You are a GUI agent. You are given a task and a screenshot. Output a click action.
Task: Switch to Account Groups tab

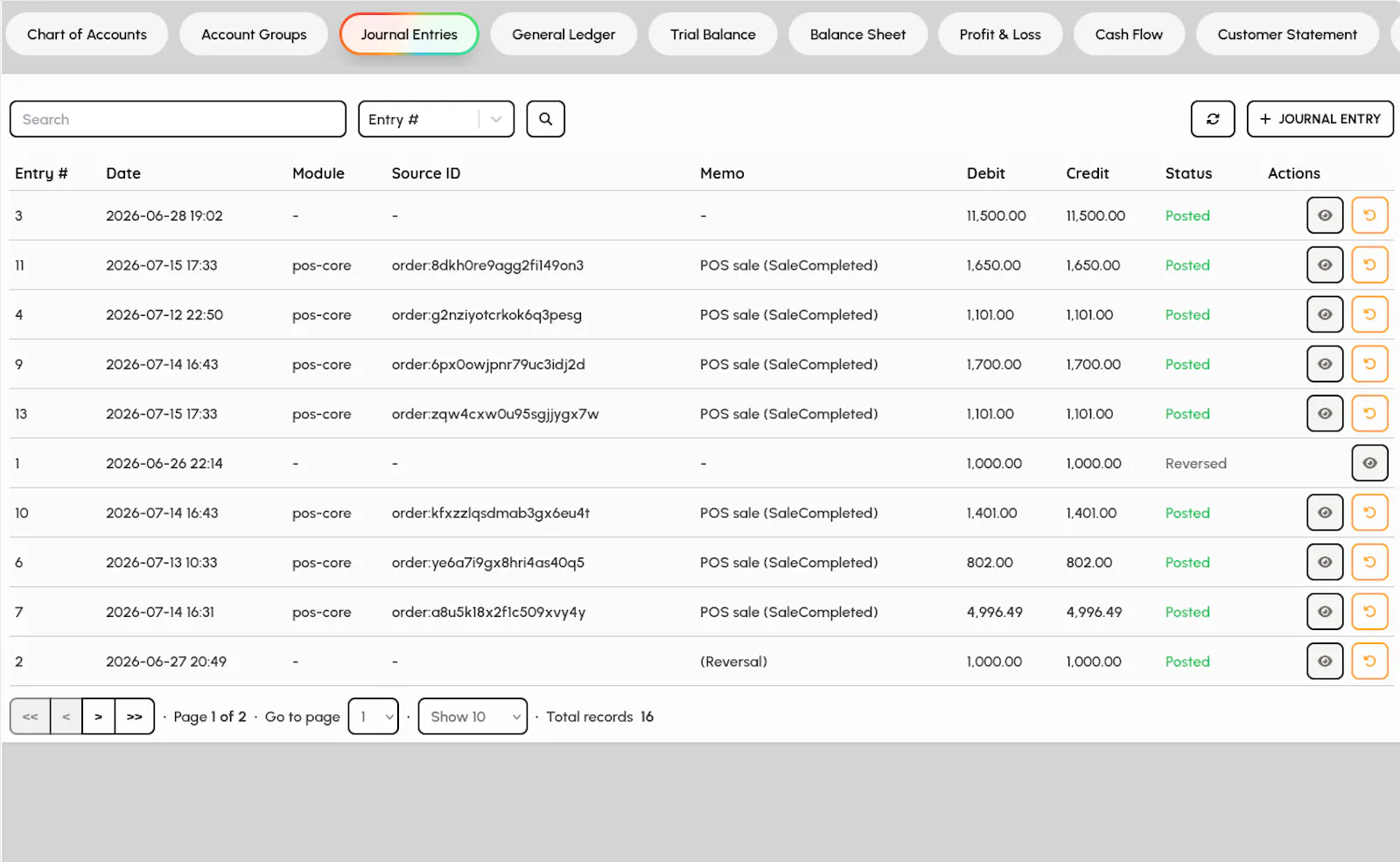254,34
